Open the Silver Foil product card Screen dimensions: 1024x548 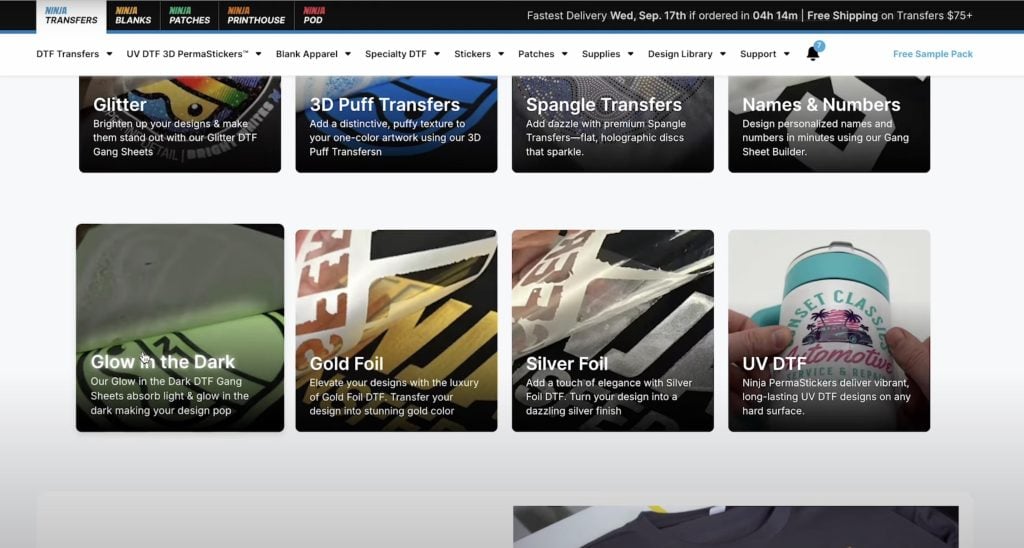(612, 331)
